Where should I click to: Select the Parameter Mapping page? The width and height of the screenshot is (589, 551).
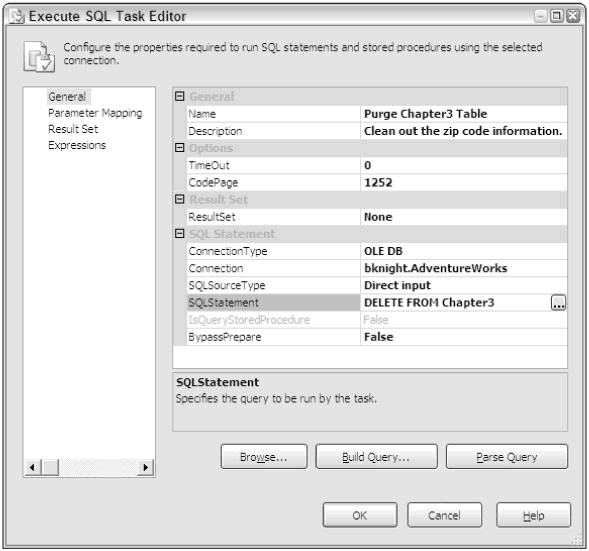click(x=95, y=113)
